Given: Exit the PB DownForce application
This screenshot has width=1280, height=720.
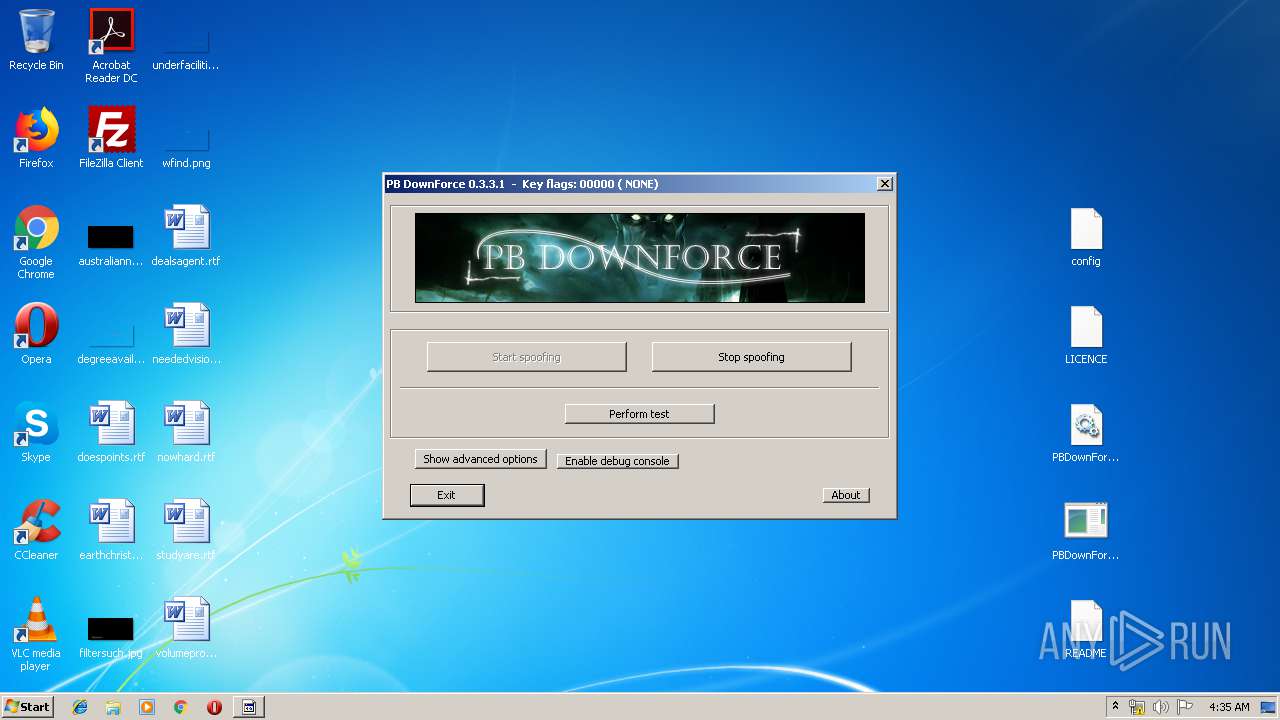Looking at the screenshot, I should tap(446, 495).
